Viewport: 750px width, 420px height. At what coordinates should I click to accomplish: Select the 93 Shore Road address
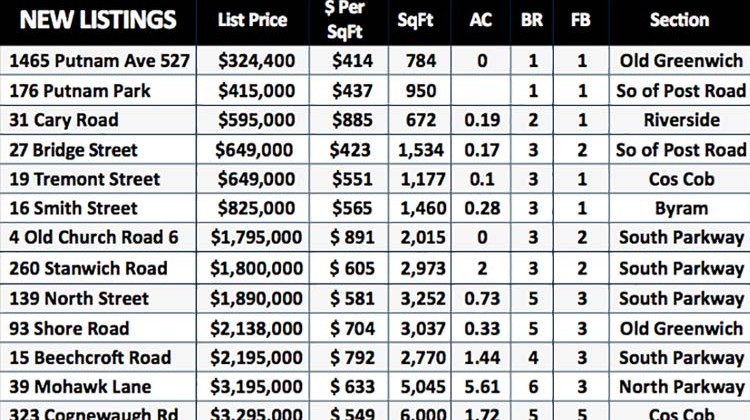pyautogui.click(x=69, y=329)
